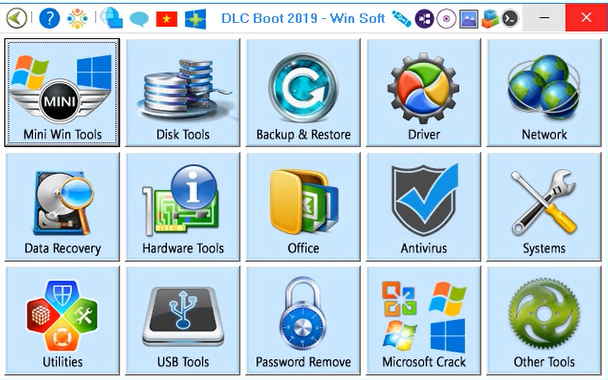Open the Driver tools tile
Image resolution: width=608 pixels, height=380 pixels.
[x=423, y=92]
